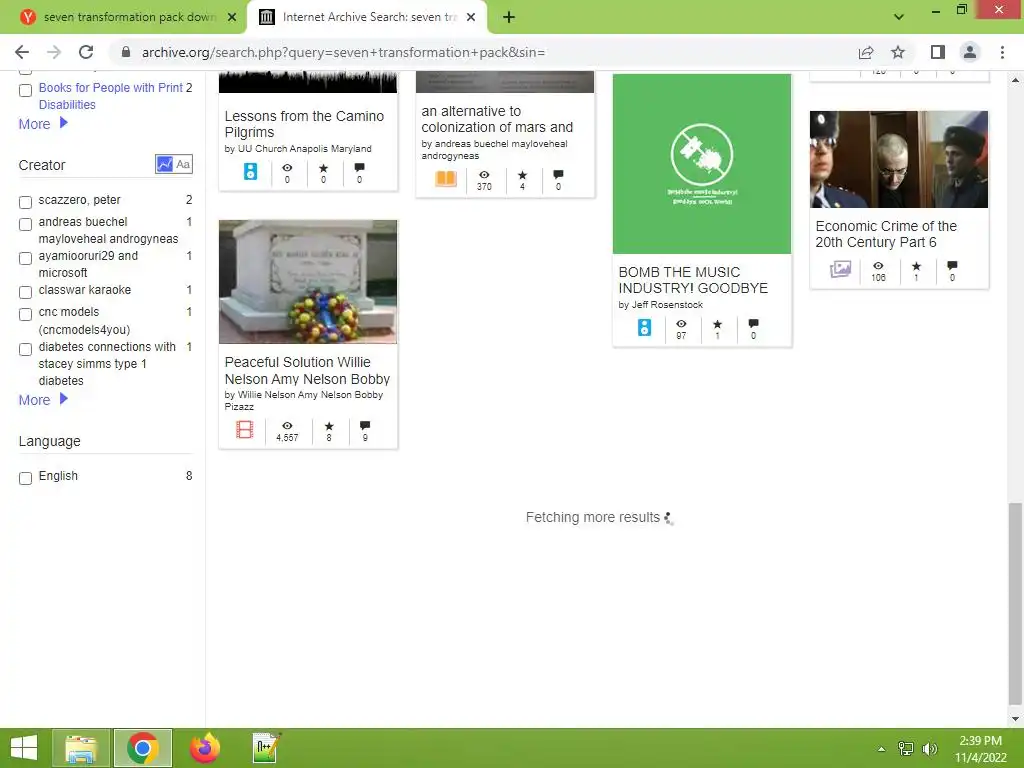The image size is (1024, 768).
Task: Open the Chrome three-dot menu
Action: (1002, 52)
